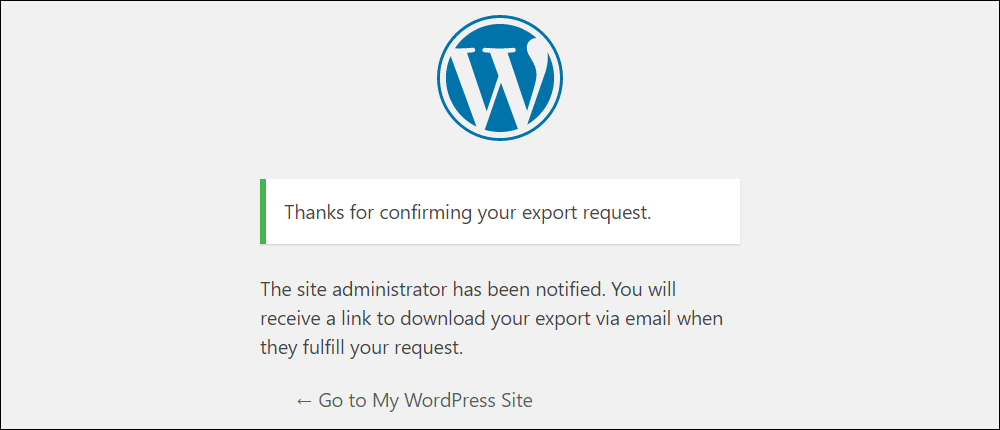Open the Go to My WordPress Site link
1000x430 pixels.
[x=414, y=401]
